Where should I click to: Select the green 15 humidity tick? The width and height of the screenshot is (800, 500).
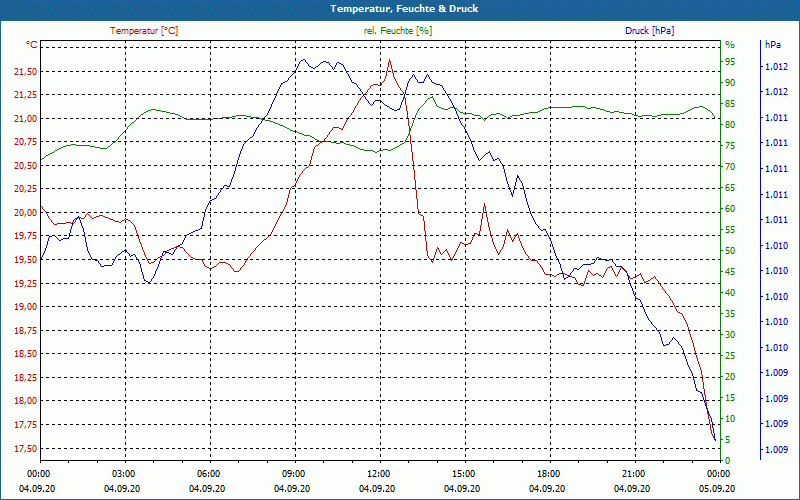tap(730, 397)
